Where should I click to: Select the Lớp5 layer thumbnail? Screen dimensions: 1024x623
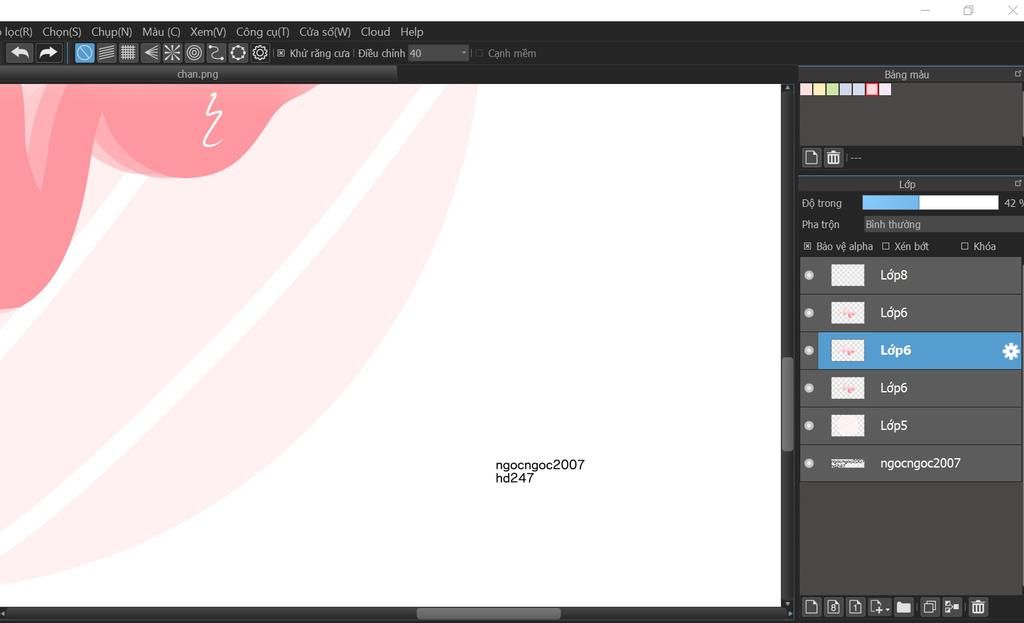847,426
